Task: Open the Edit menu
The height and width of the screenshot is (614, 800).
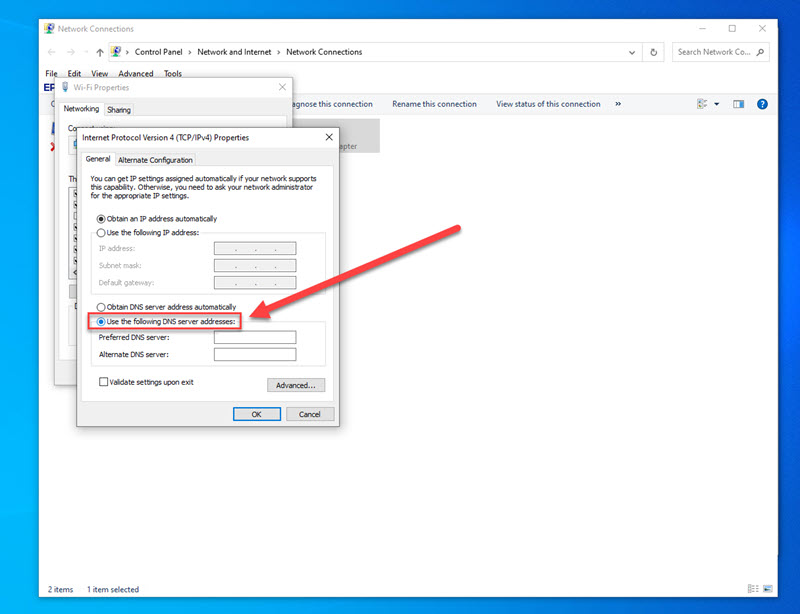Action: pyautogui.click(x=74, y=73)
